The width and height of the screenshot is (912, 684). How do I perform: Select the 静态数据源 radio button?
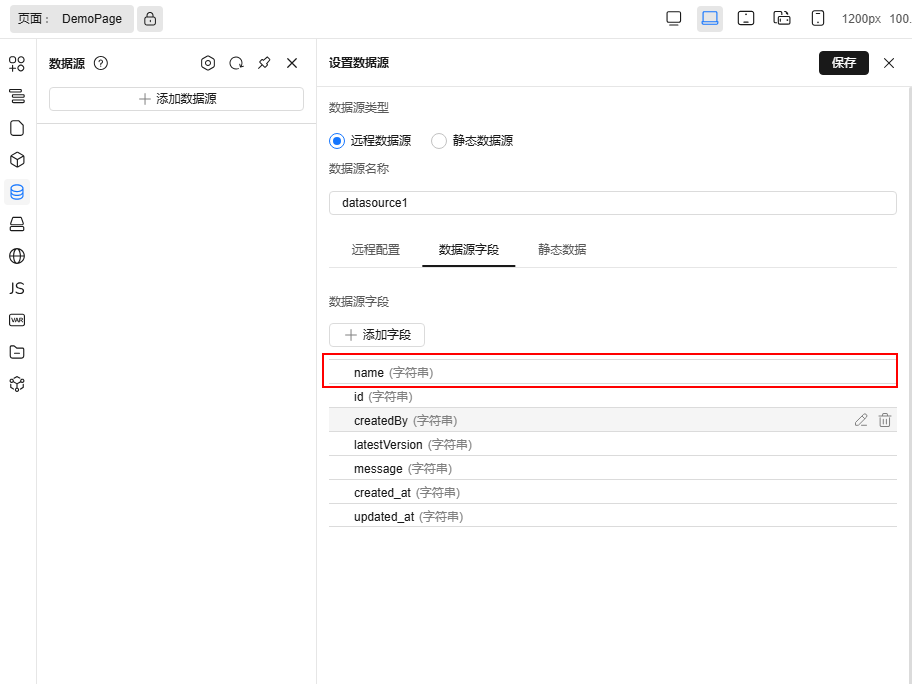coord(438,141)
